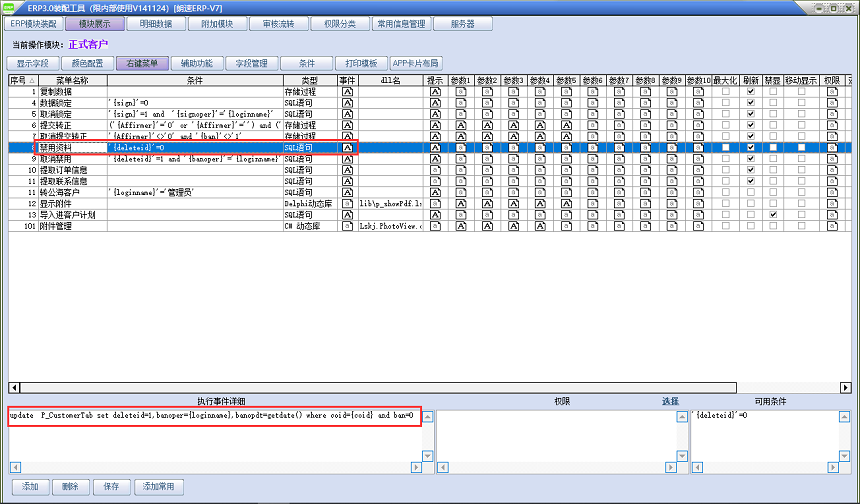This screenshot has height=504, width=860.
Task: Click 参数1 icon in 附件管理 row
Action: point(460,226)
